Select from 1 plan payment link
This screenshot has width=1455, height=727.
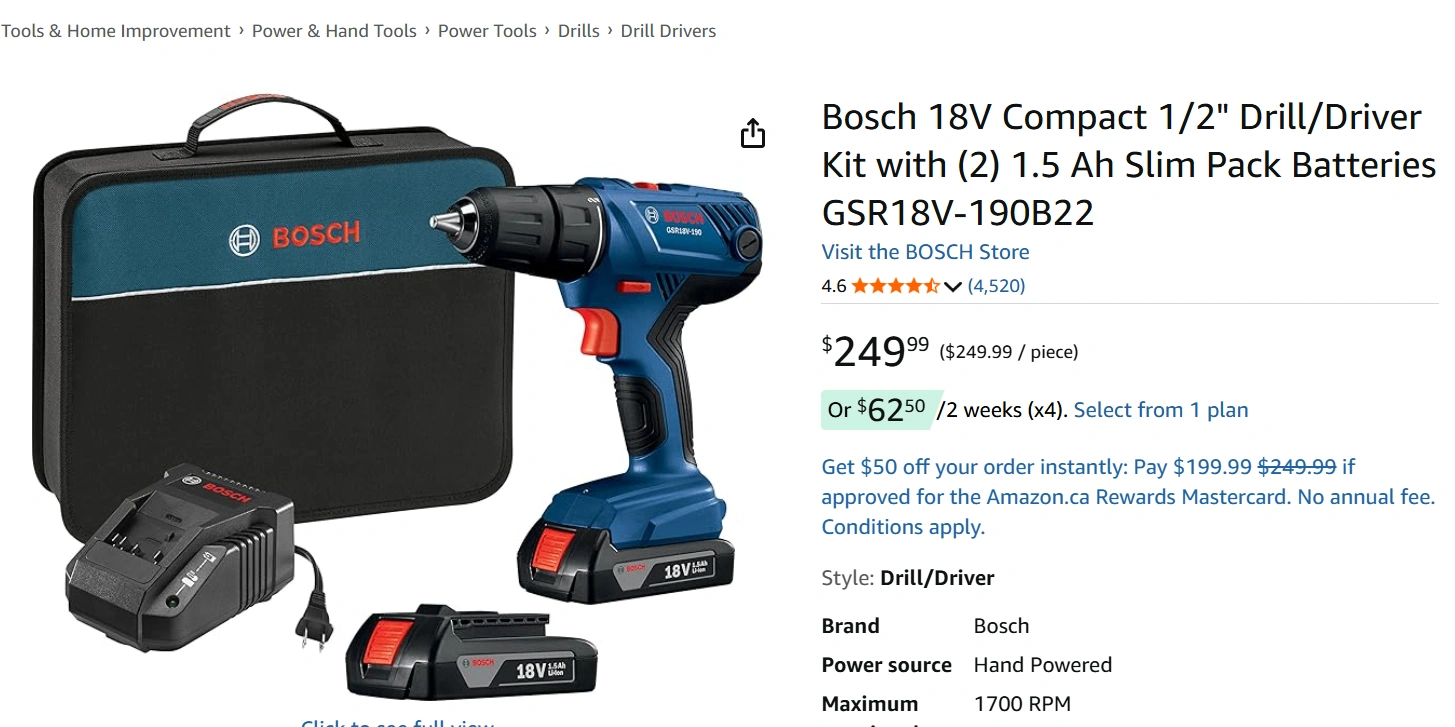click(x=1161, y=410)
